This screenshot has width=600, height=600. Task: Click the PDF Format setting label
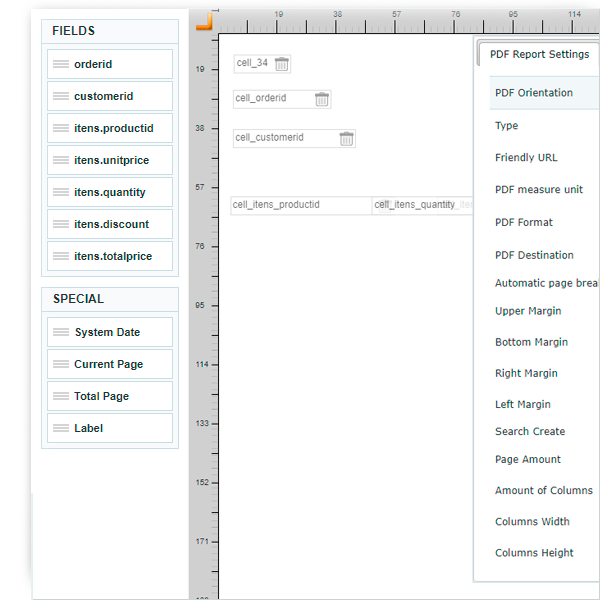click(524, 222)
